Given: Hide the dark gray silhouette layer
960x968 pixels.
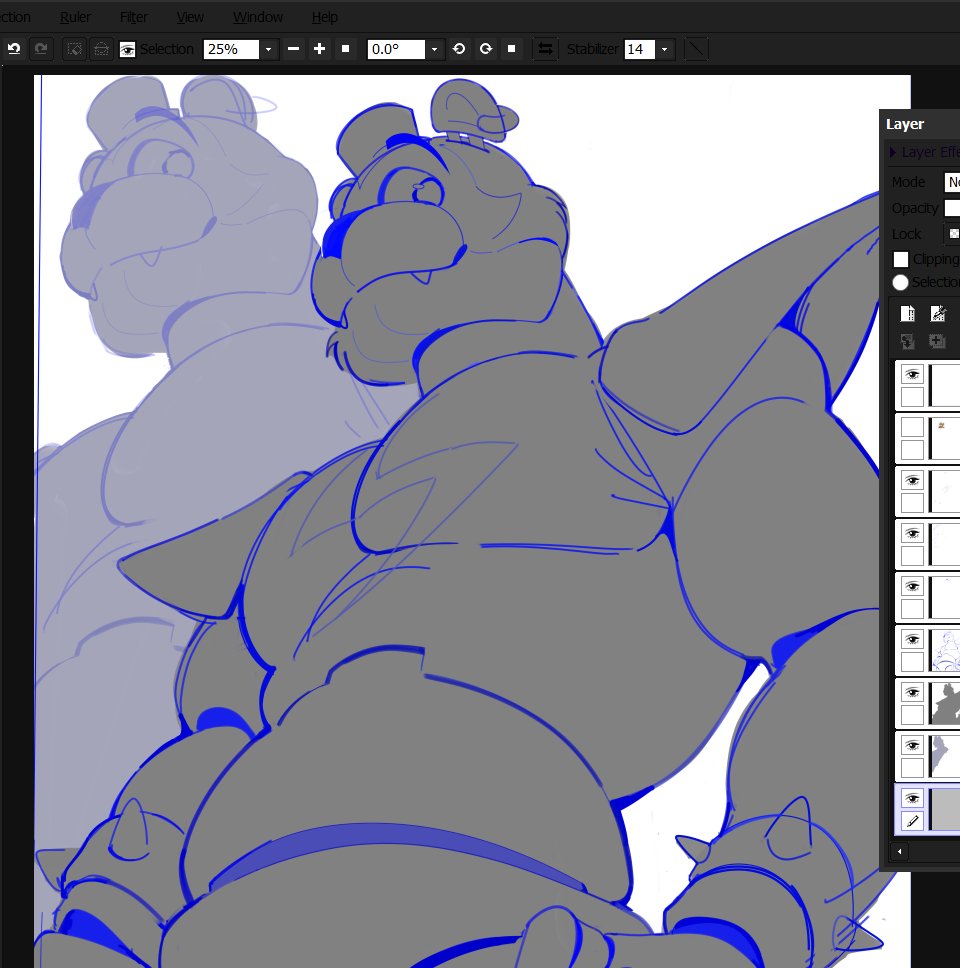Looking at the screenshot, I should tap(912, 693).
